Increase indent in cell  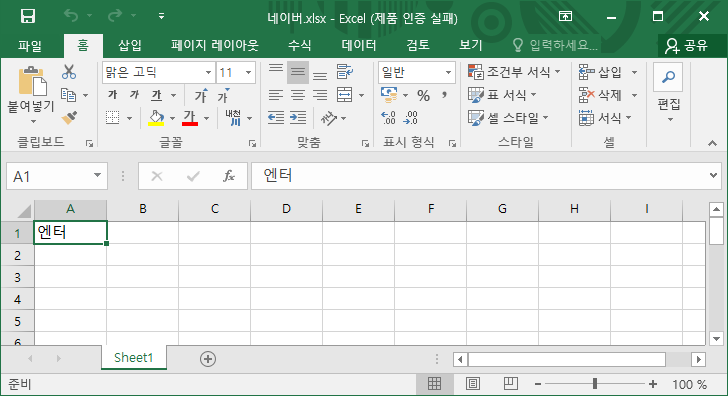coord(298,118)
